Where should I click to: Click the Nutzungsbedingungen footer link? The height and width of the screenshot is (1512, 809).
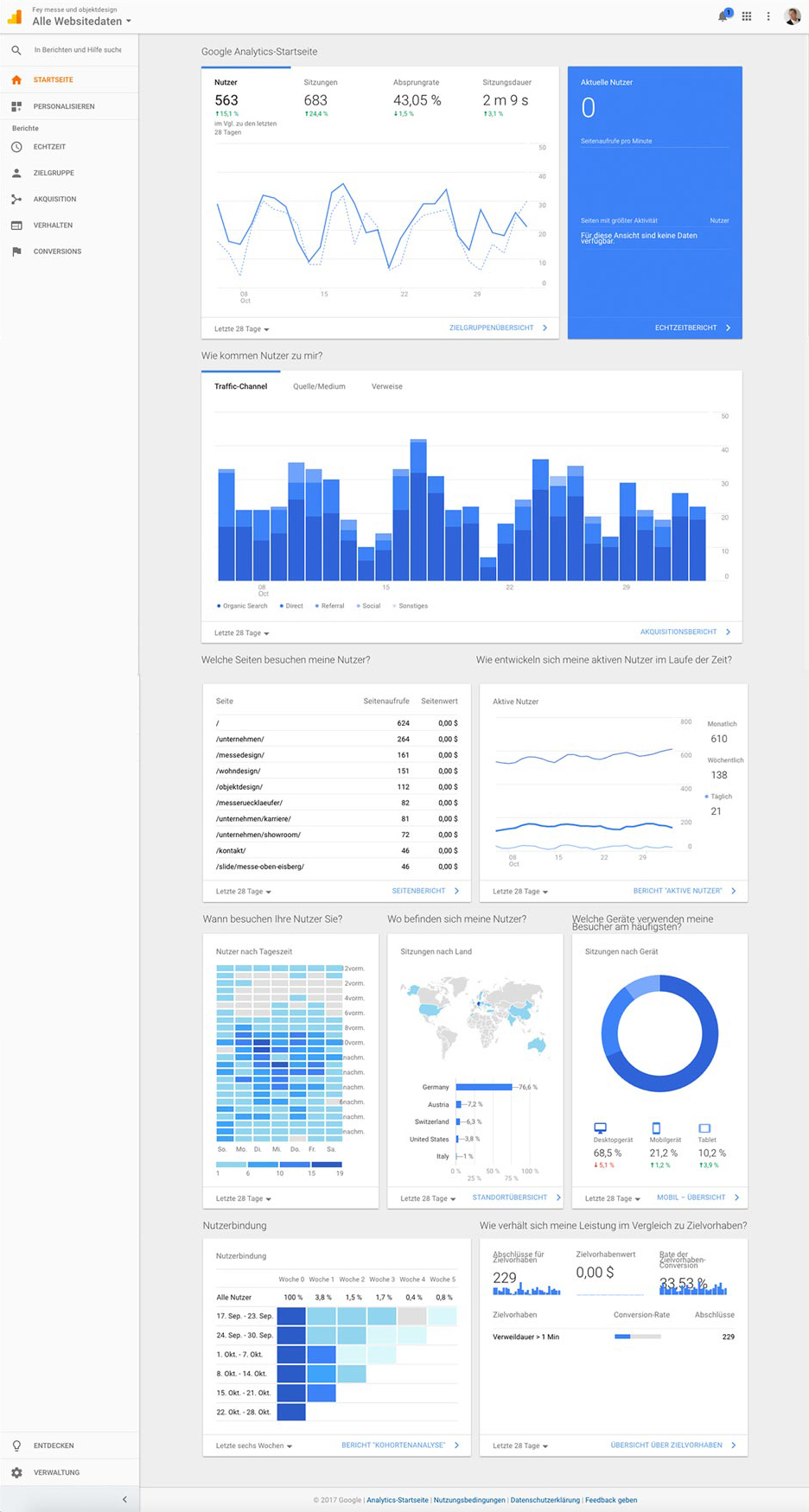(469, 1500)
